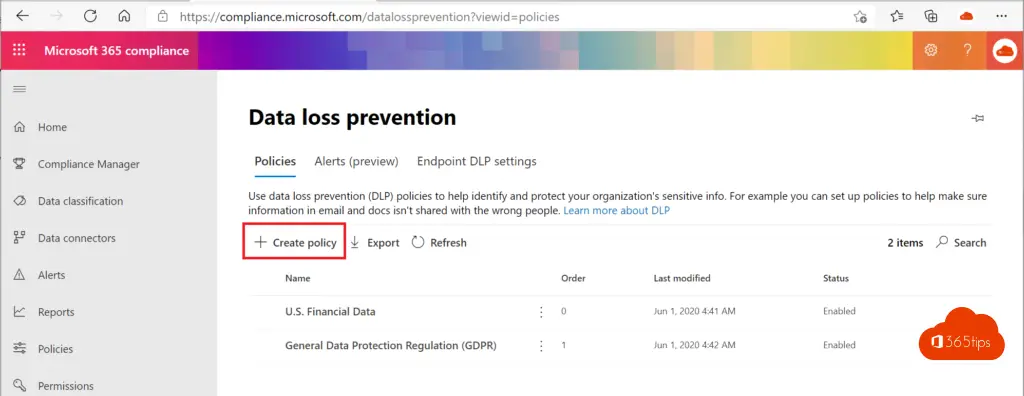
Task: Open Search for policies
Action: [961, 242]
